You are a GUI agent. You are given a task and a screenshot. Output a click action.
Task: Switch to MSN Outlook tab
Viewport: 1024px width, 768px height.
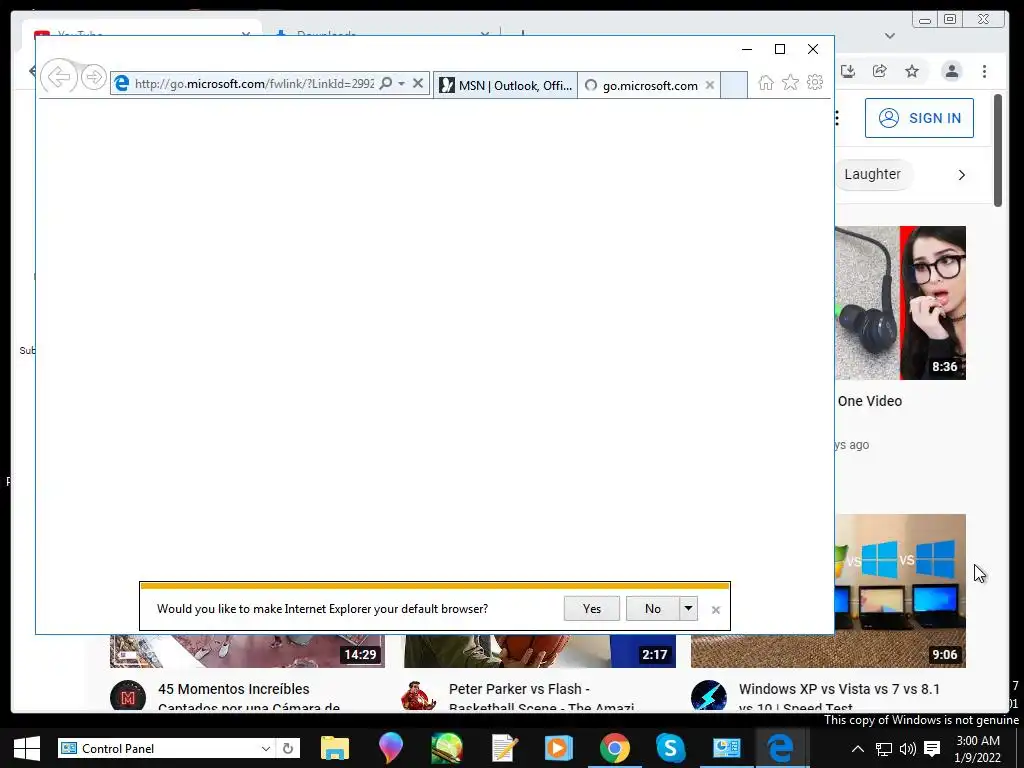click(505, 86)
